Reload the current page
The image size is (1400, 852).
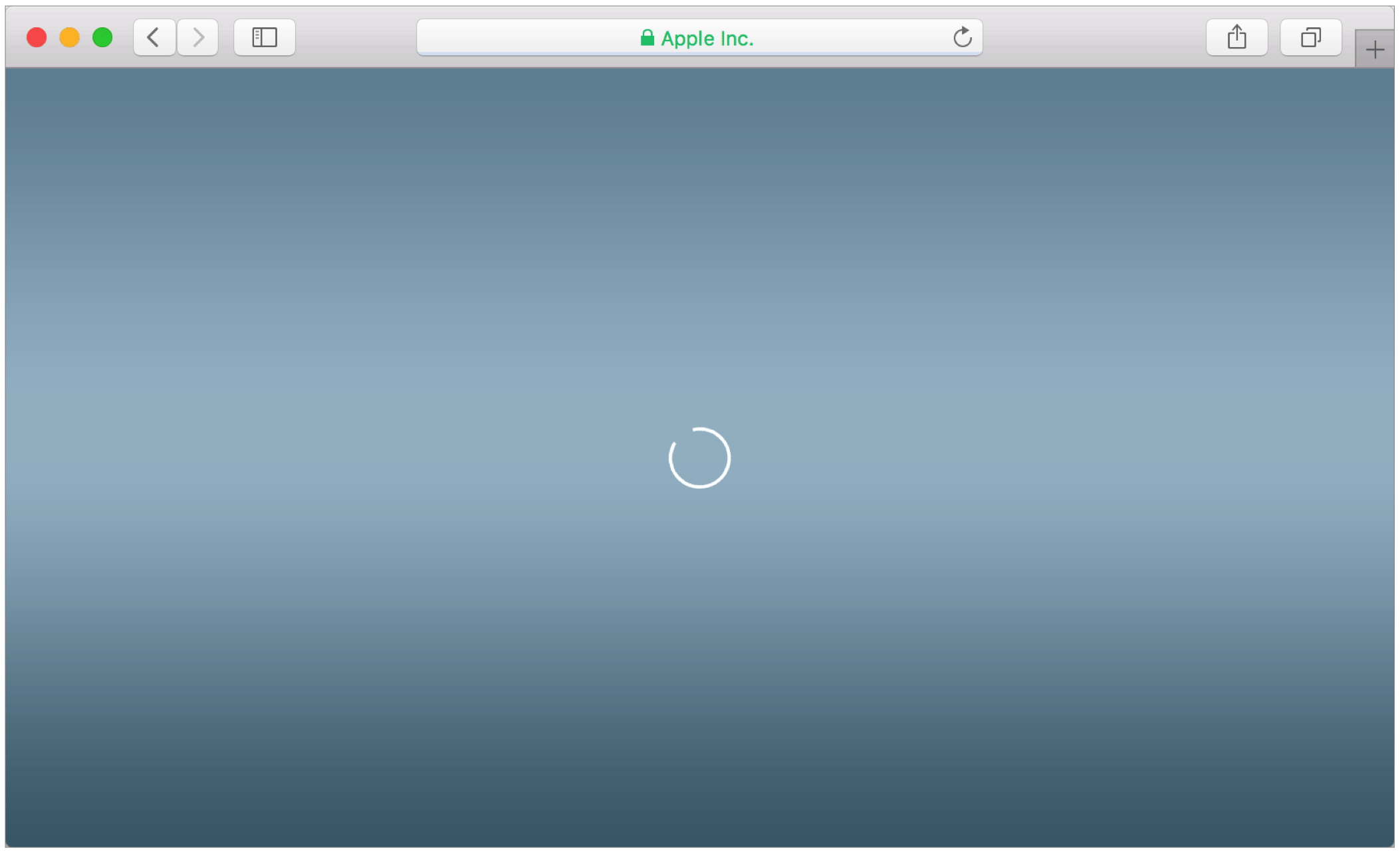click(962, 37)
